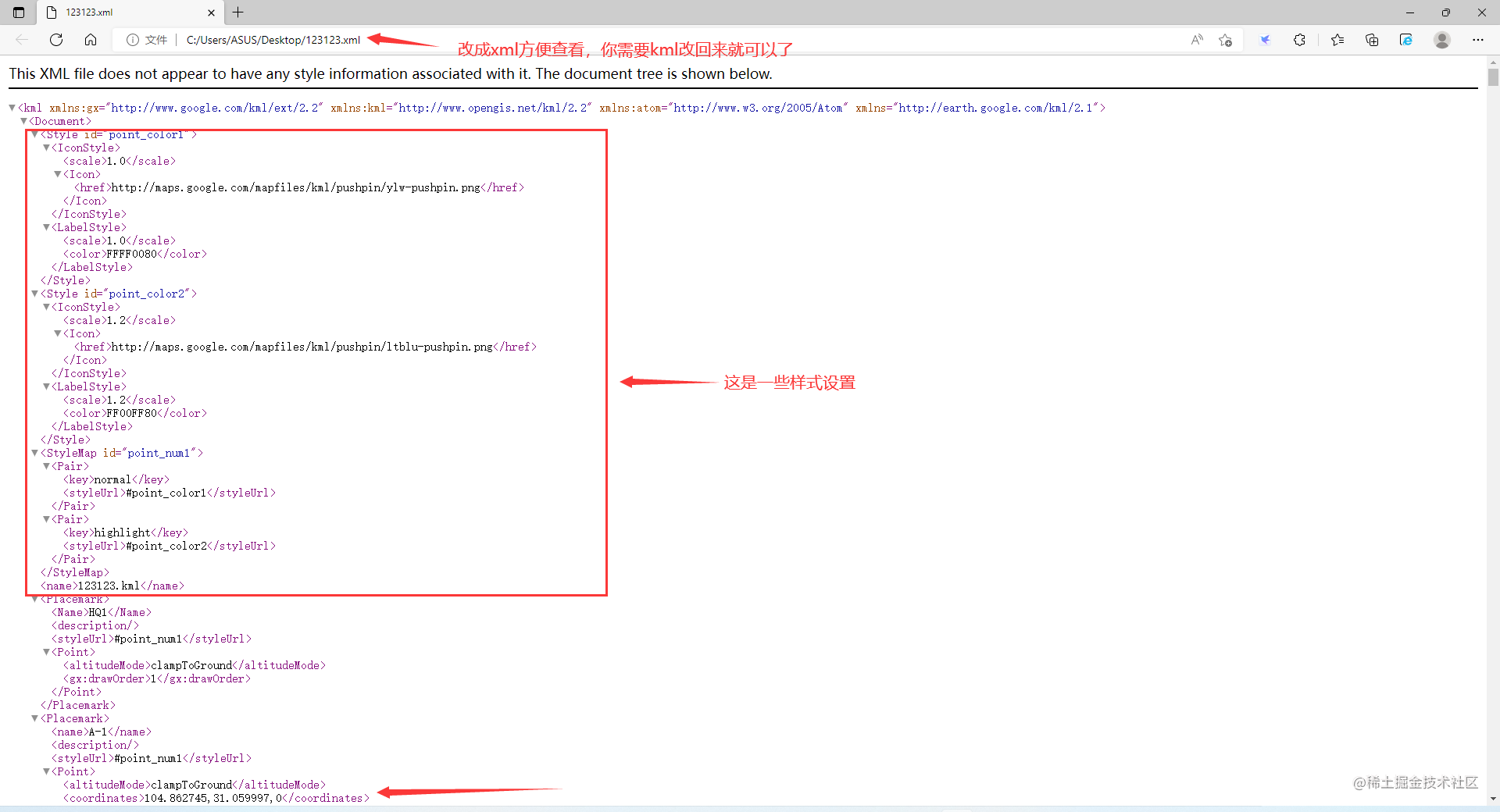
Task: Collapse the Document node
Action: (x=23, y=121)
